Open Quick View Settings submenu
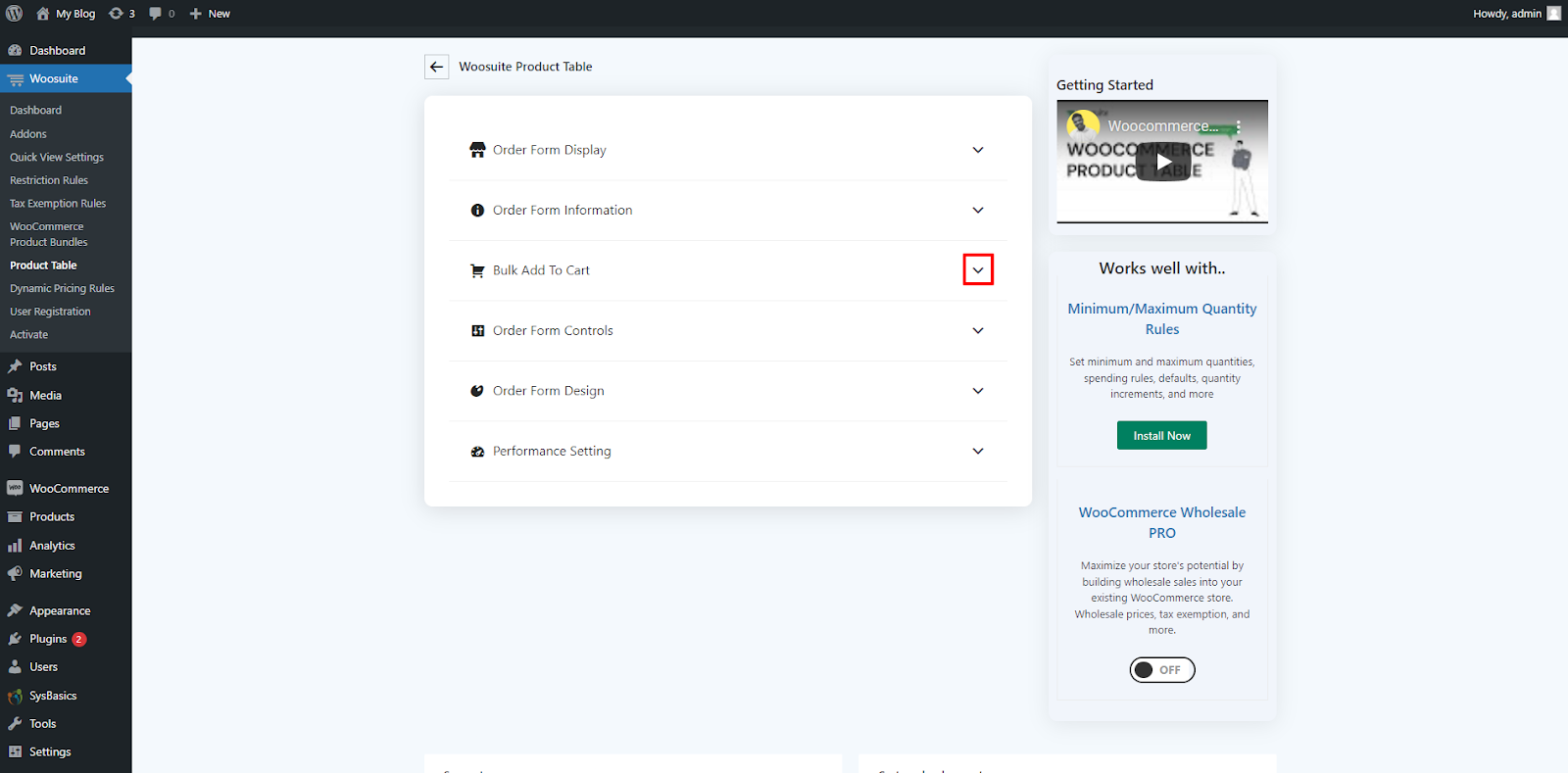 (57, 158)
